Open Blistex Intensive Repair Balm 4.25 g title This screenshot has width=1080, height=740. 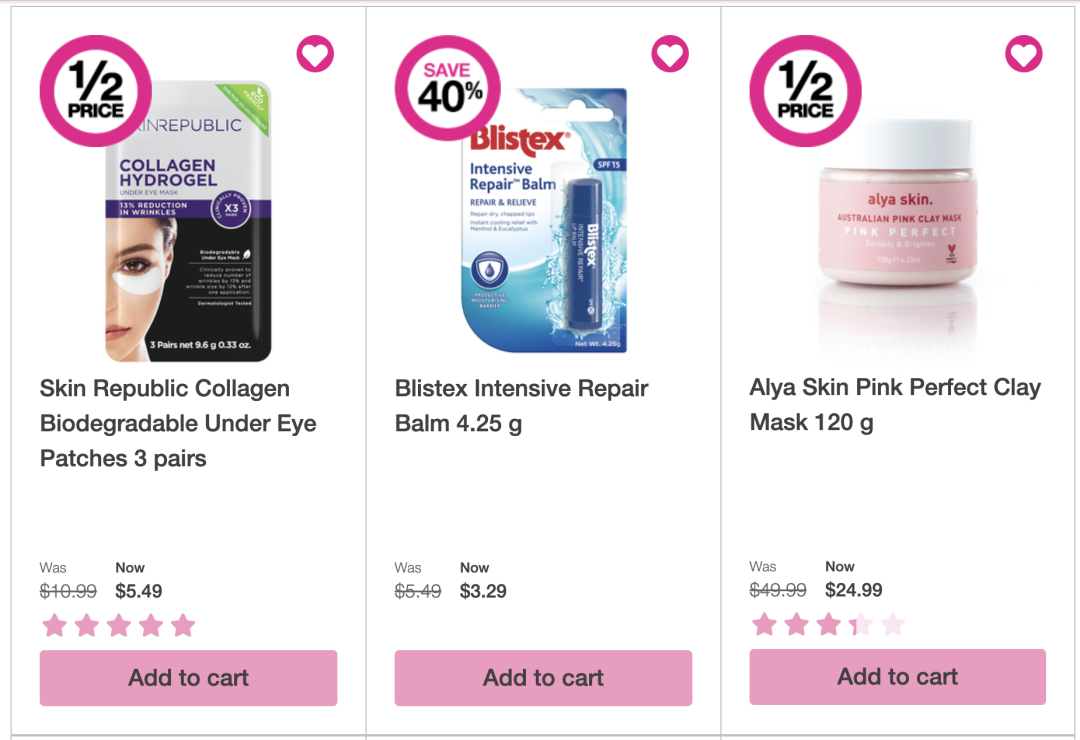(x=521, y=406)
